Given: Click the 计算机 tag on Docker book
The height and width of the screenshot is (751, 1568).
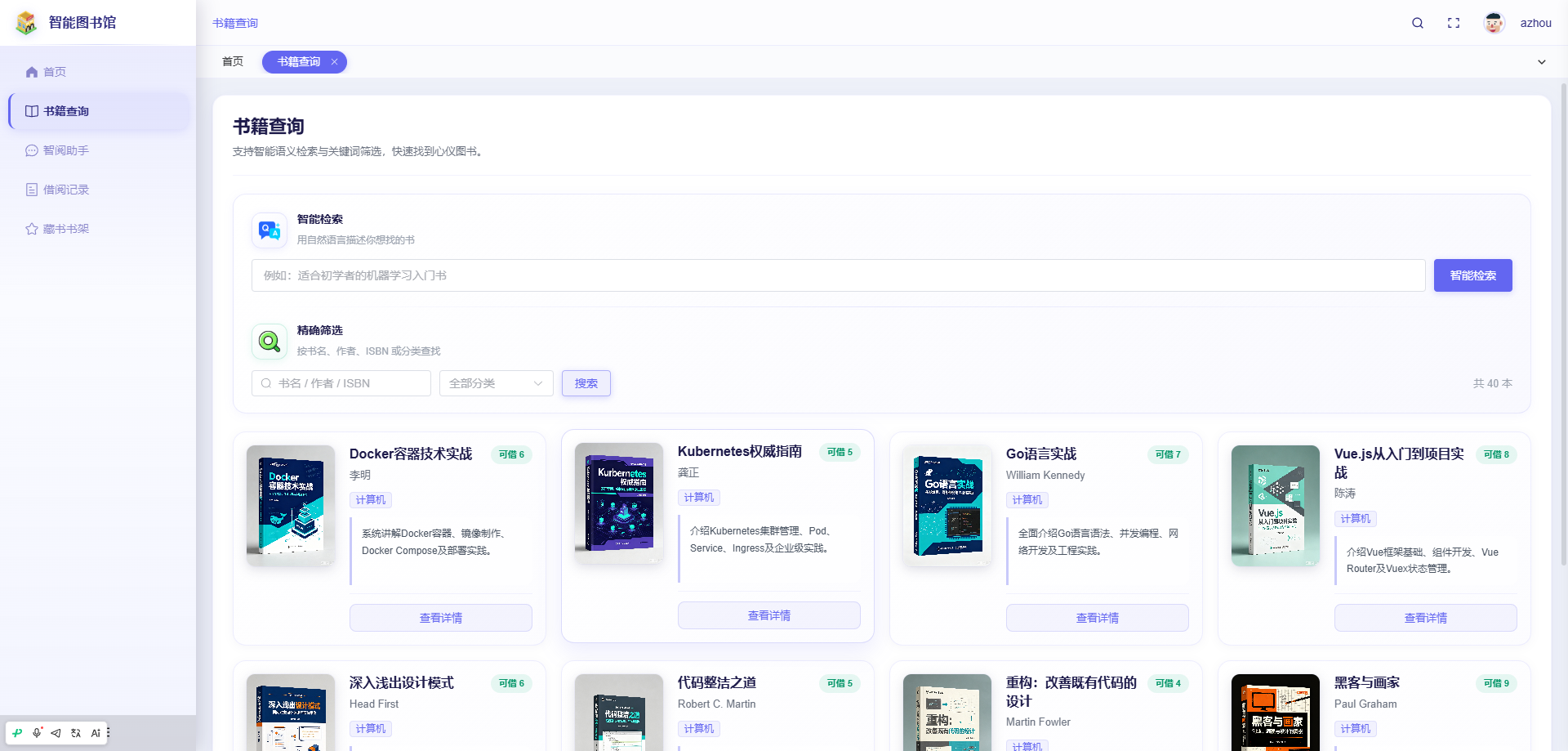Looking at the screenshot, I should pos(371,500).
